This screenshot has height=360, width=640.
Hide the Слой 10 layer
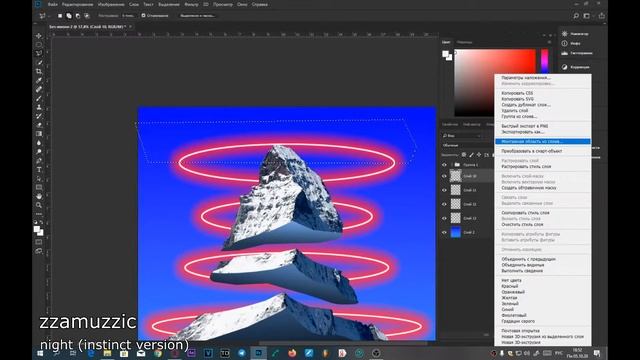click(x=444, y=176)
